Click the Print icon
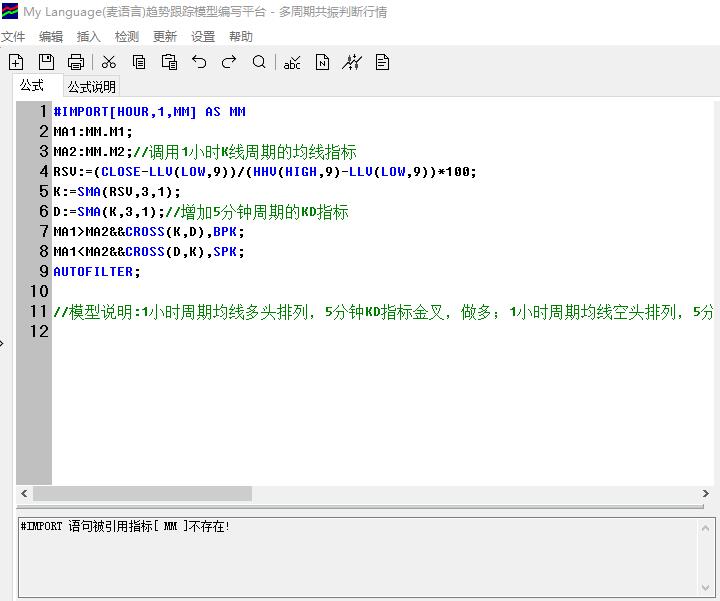The height and width of the screenshot is (601, 720). 76,62
